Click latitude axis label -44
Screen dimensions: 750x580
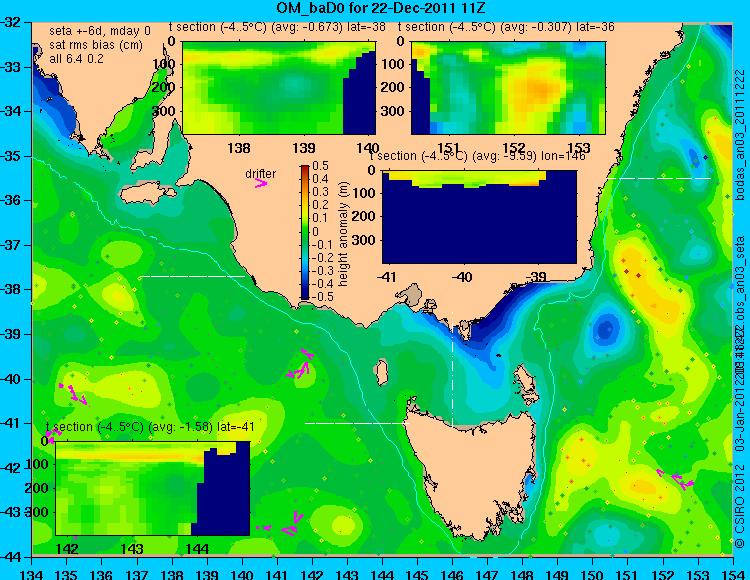coord(11,557)
